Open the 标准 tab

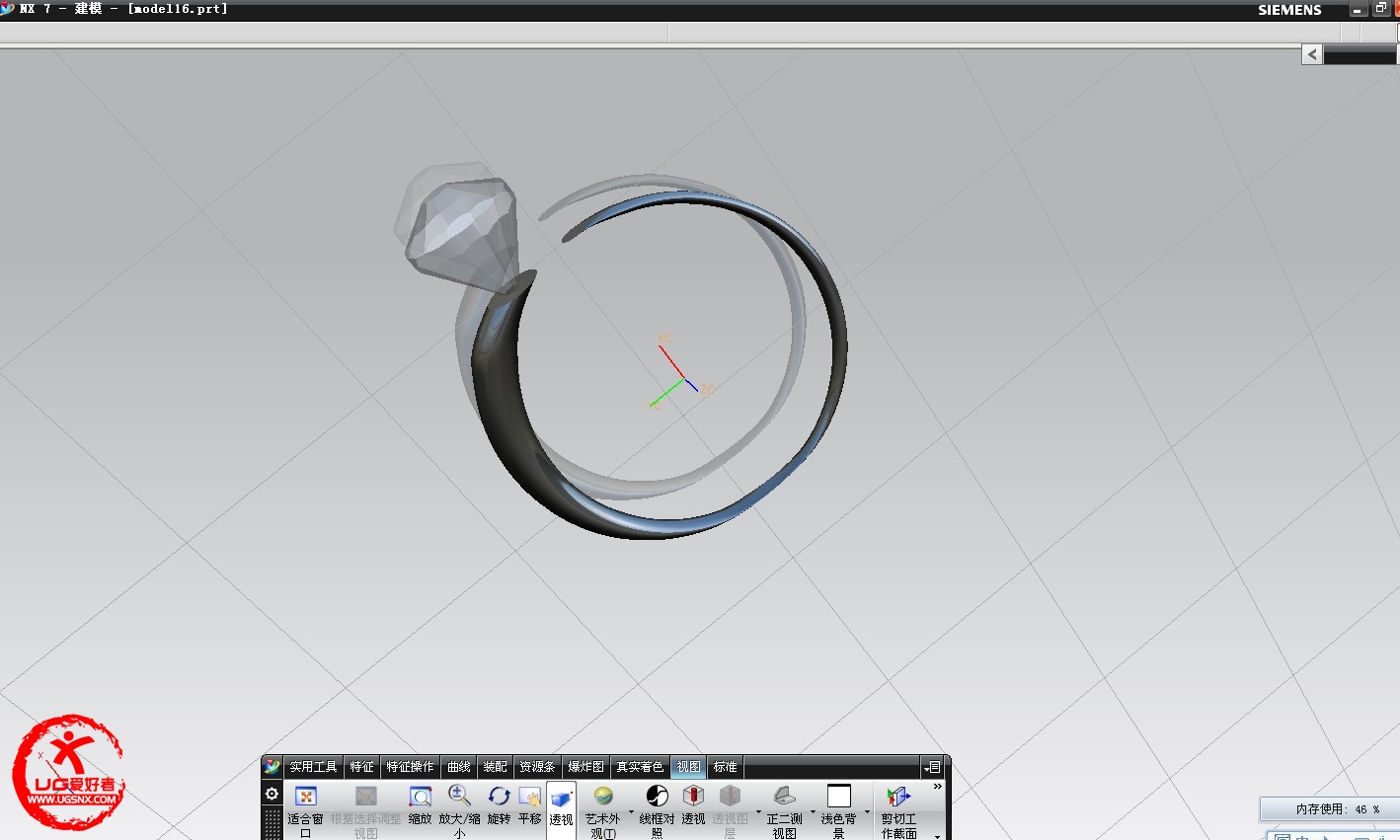pos(726,767)
